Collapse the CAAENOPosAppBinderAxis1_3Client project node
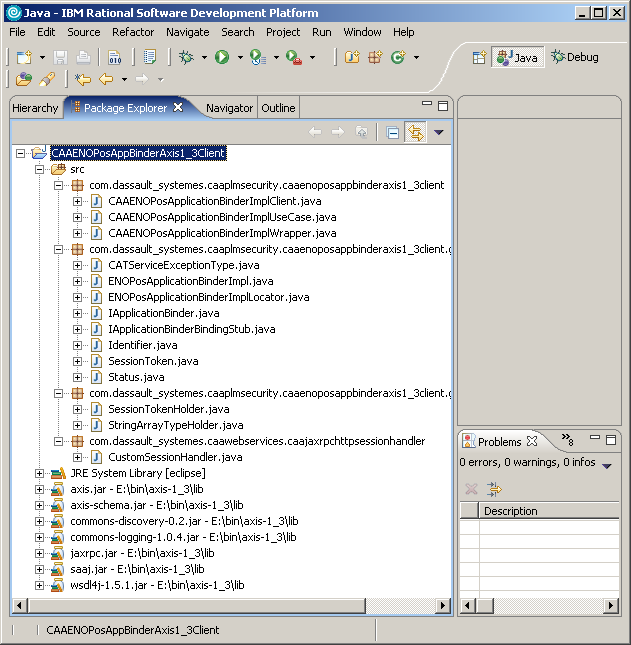The image size is (631, 645). pyautogui.click(x=20, y=153)
